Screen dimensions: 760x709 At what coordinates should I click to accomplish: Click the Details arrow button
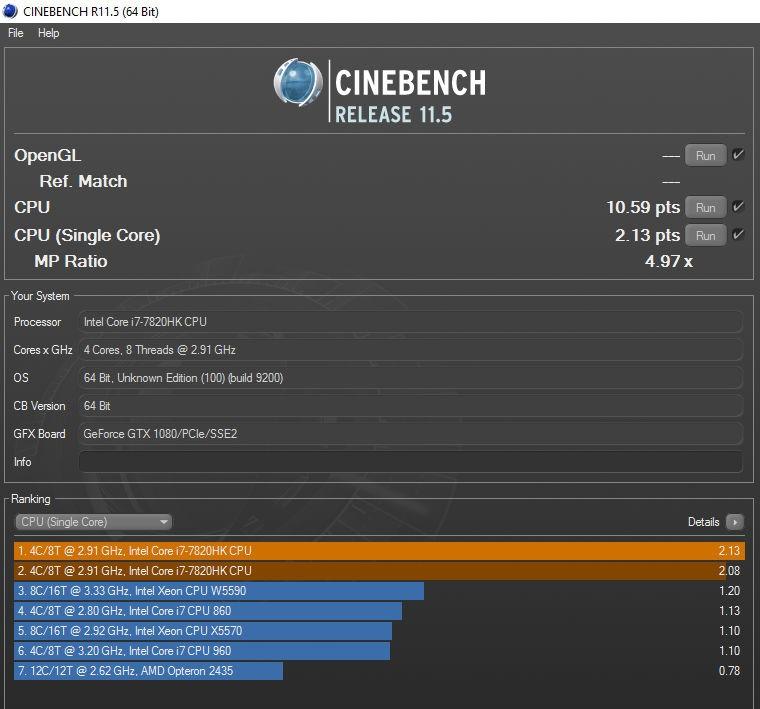(735, 522)
